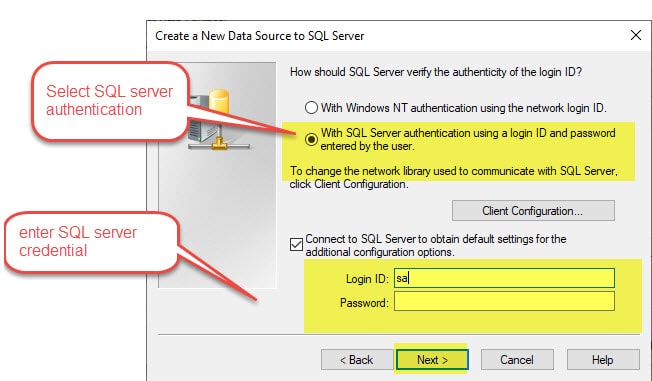Click the dialog title bar text
This screenshot has width=652, height=381.
pos(259,36)
